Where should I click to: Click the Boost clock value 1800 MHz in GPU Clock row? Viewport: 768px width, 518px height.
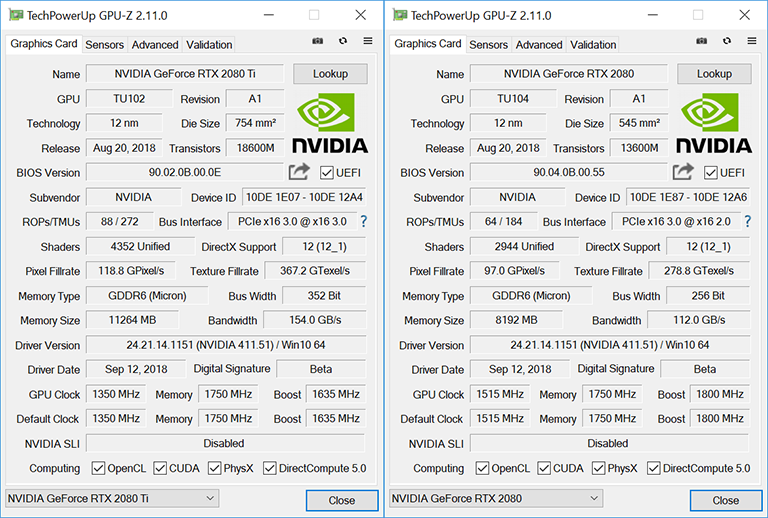[720, 394]
